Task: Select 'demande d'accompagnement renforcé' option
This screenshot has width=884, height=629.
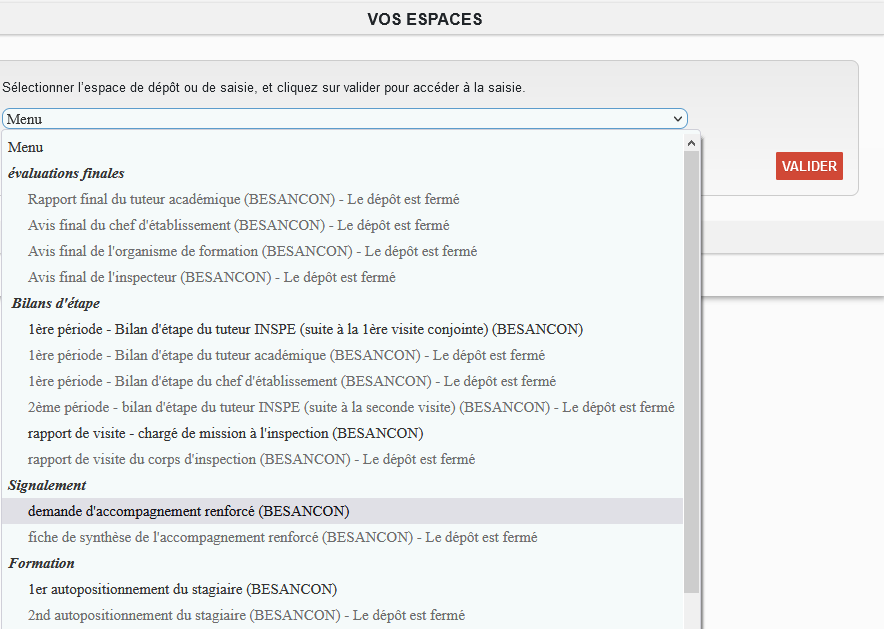Action: pos(189,511)
